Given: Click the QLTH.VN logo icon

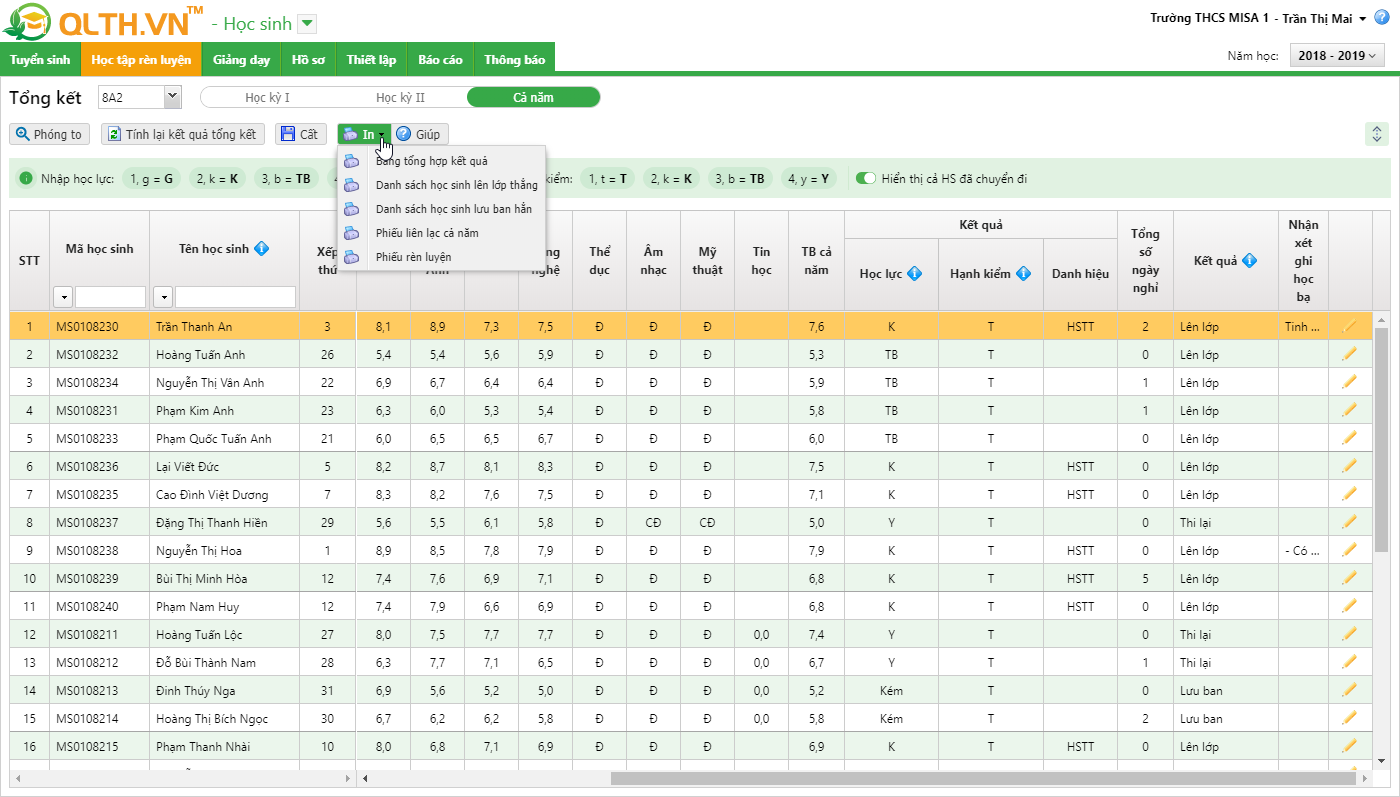Looking at the screenshot, I should [27, 23].
